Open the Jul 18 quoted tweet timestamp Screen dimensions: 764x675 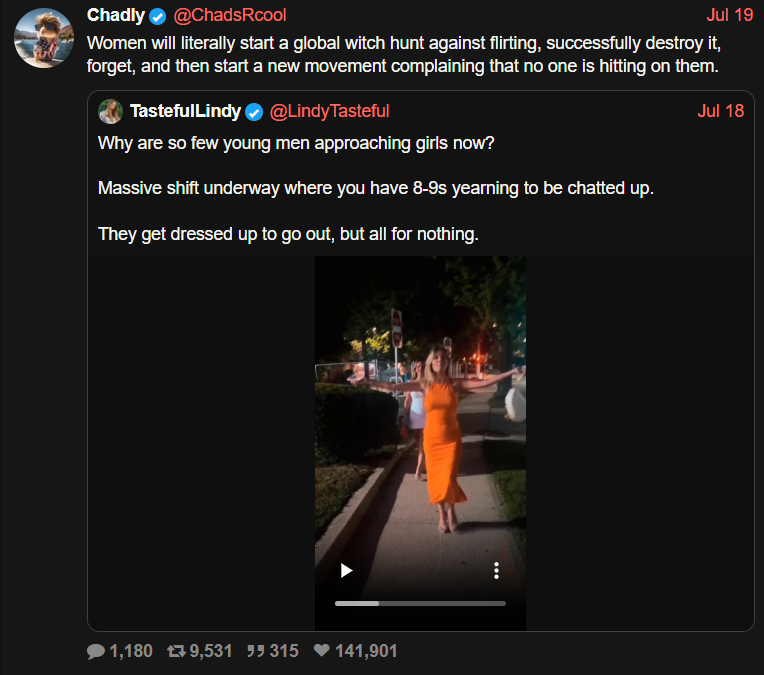tap(721, 111)
